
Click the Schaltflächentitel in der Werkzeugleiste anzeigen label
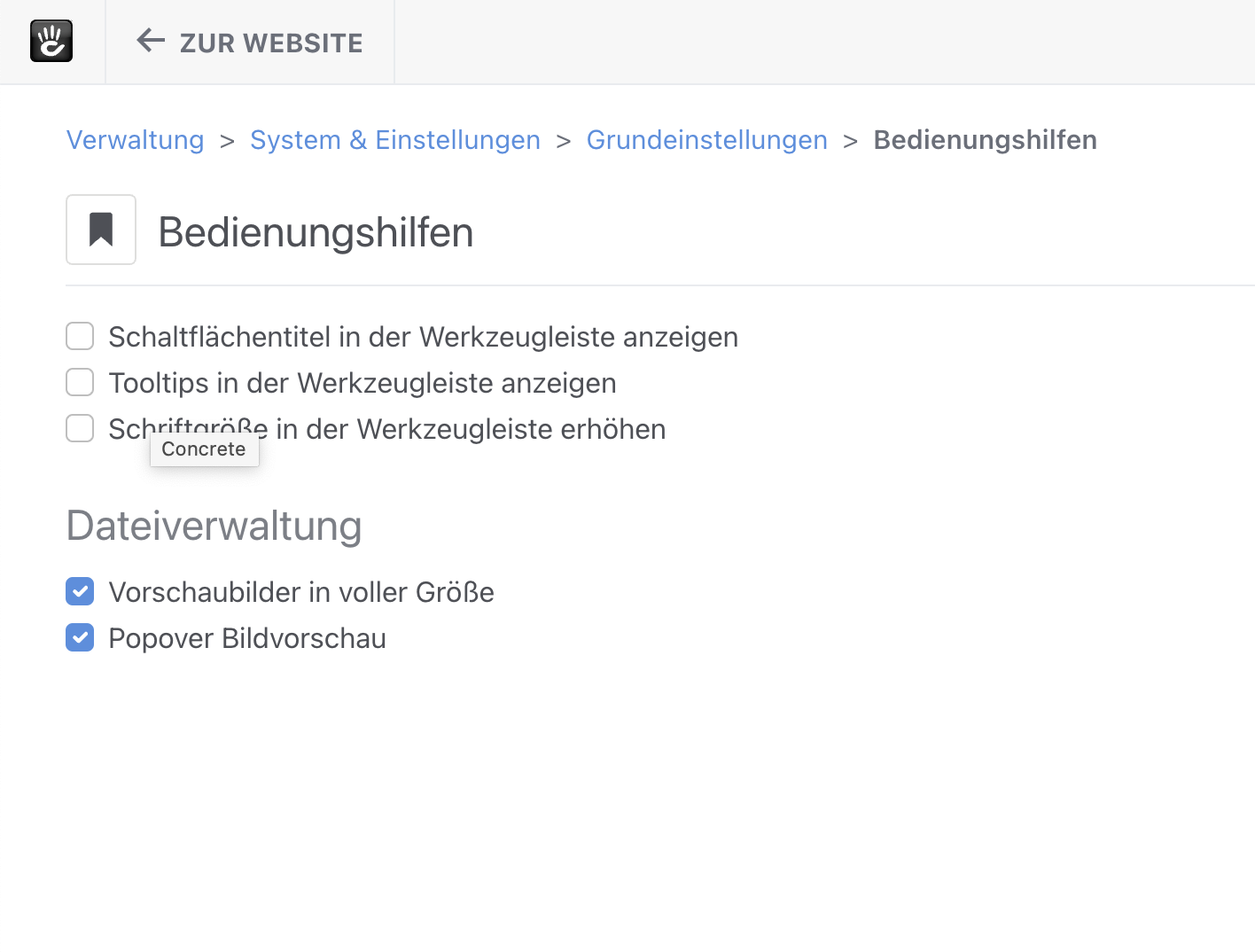[x=424, y=337]
